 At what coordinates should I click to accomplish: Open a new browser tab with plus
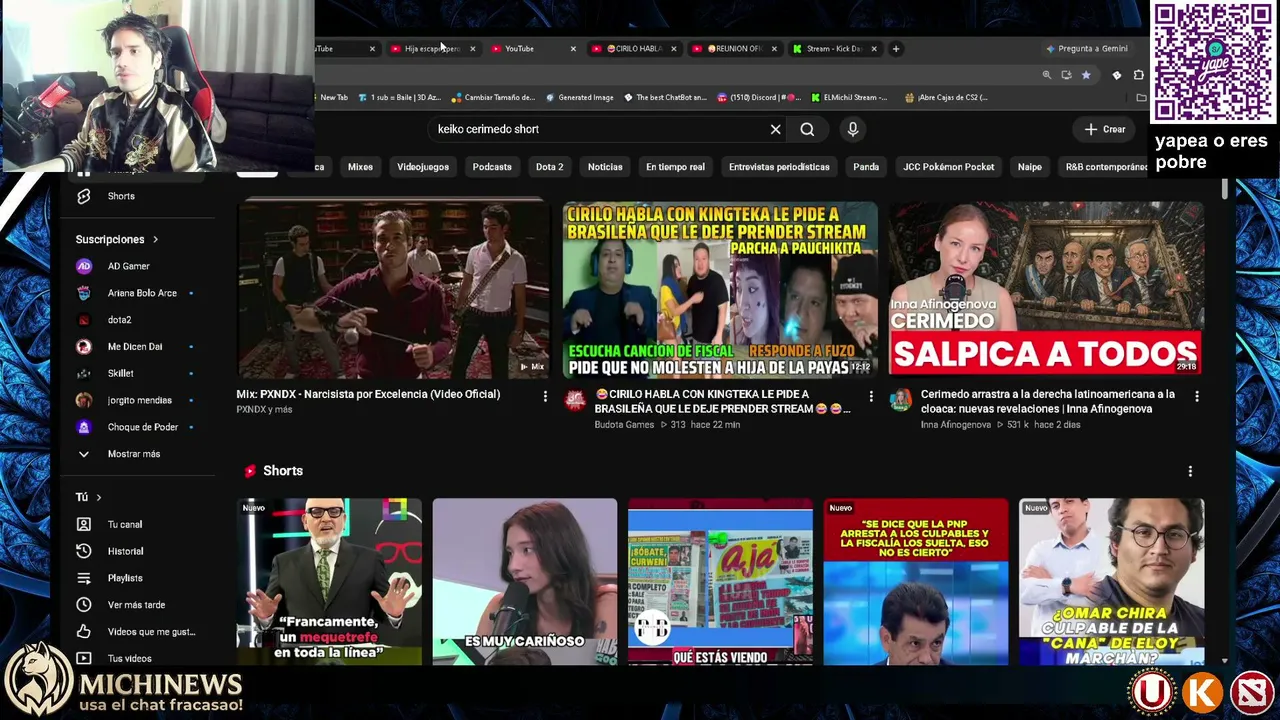(x=896, y=48)
